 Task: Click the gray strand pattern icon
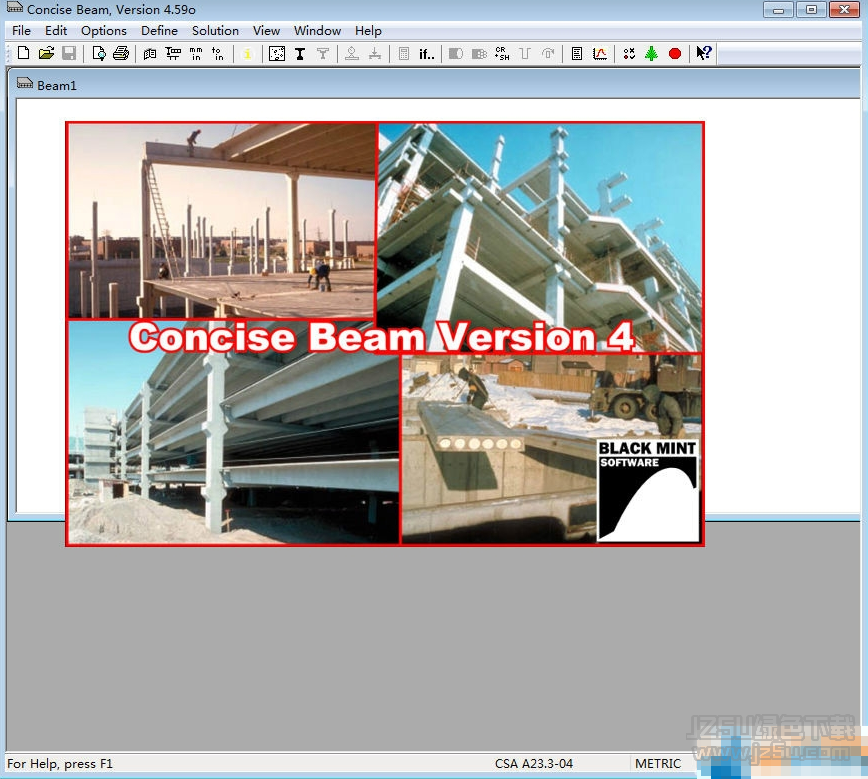(x=479, y=54)
